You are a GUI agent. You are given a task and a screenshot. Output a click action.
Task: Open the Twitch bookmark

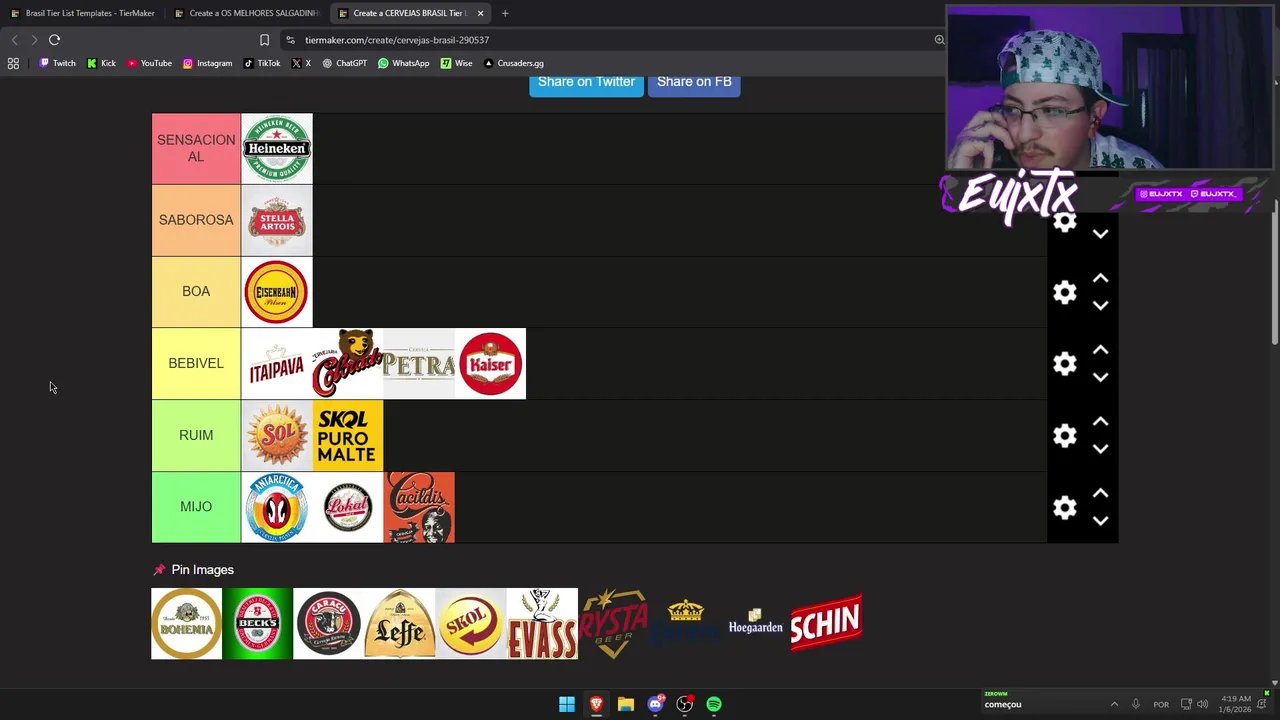[57, 63]
